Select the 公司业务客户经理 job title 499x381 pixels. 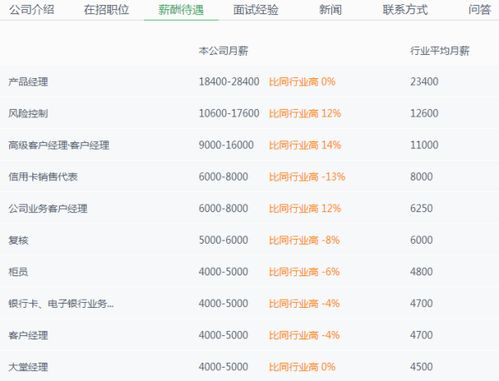(48, 208)
